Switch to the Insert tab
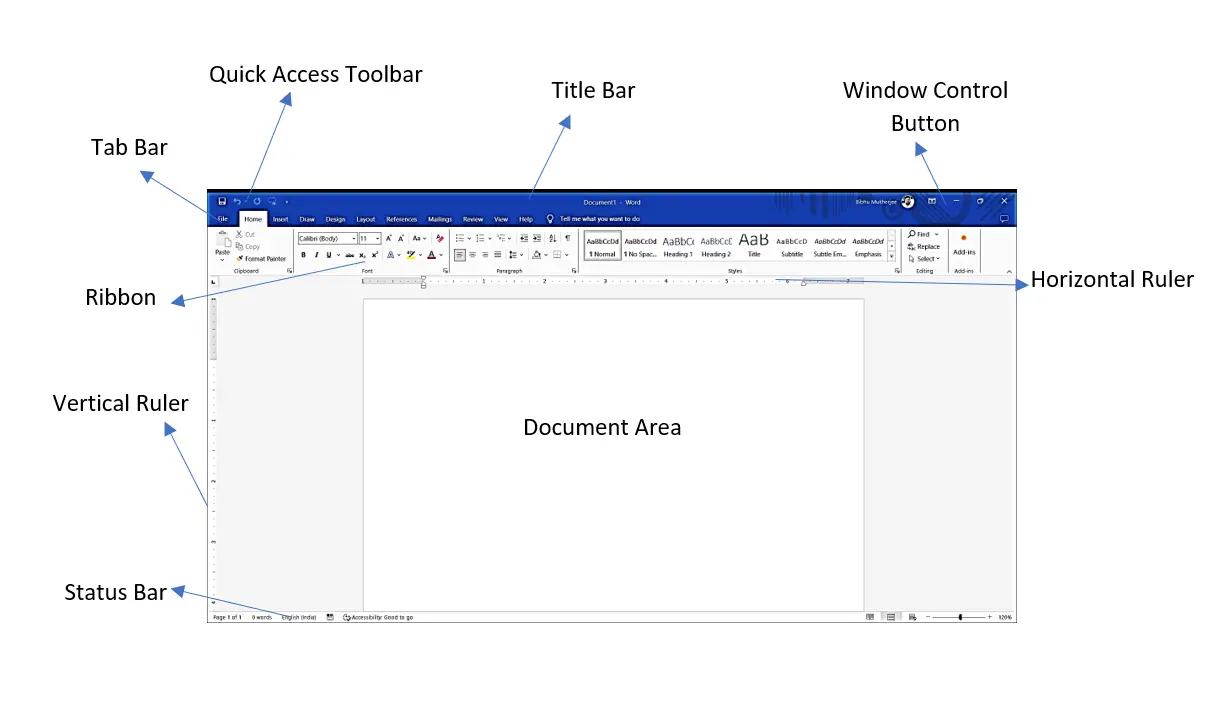Viewport: 1226px width, 706px height. pos(281,219)
